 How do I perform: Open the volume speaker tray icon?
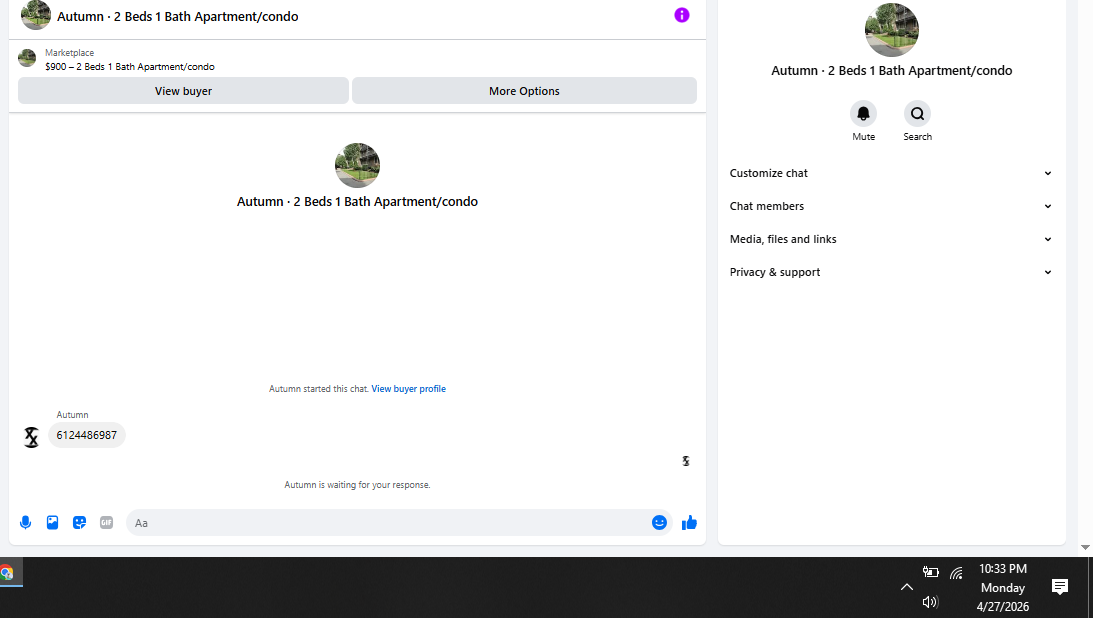tap(931, 602)
